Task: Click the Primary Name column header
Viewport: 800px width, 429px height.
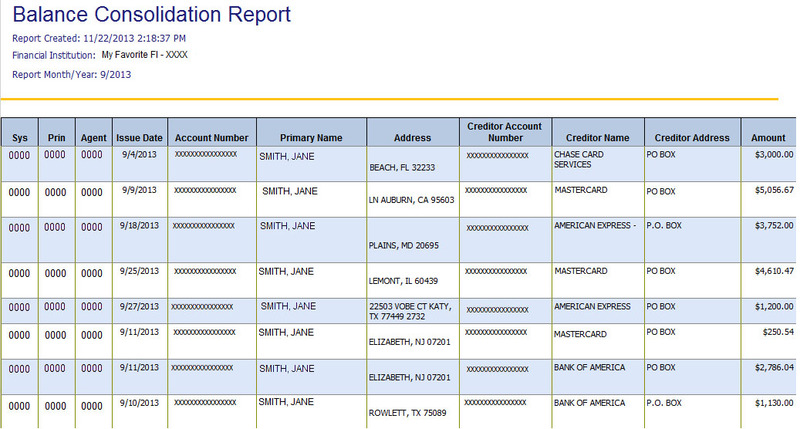Action: click(311, 138)
